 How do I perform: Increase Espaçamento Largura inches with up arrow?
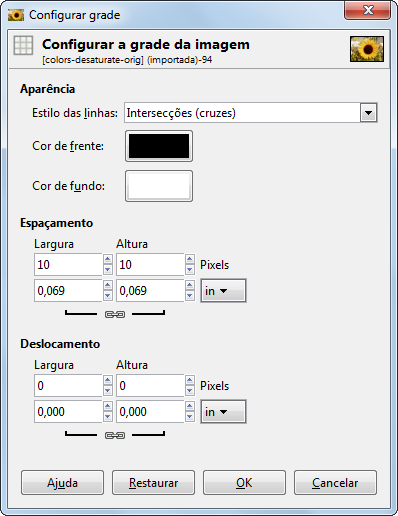point(108,285)
